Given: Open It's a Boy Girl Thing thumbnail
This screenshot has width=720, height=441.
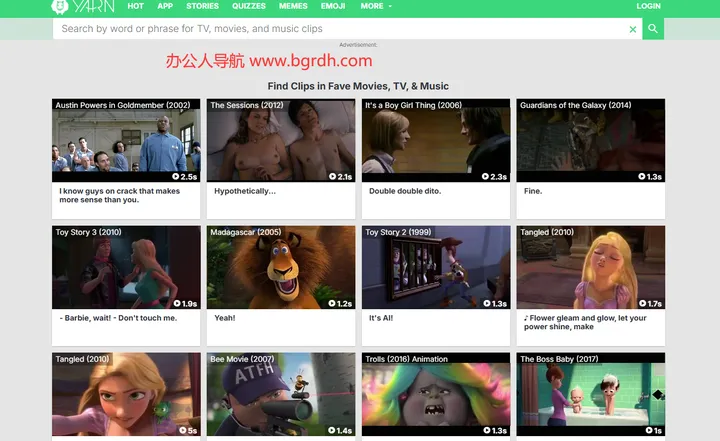Looking at the screenshot, I should pyautogui.click(x=436, y=140).
